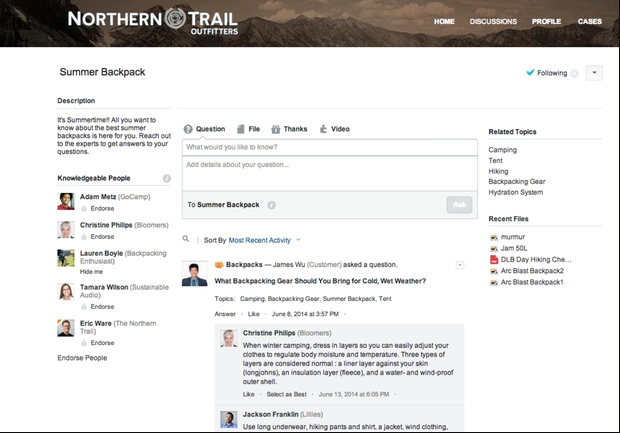Click Tamara Wilson's avatar
Screen dimensions: 620x433
[66, 291]
